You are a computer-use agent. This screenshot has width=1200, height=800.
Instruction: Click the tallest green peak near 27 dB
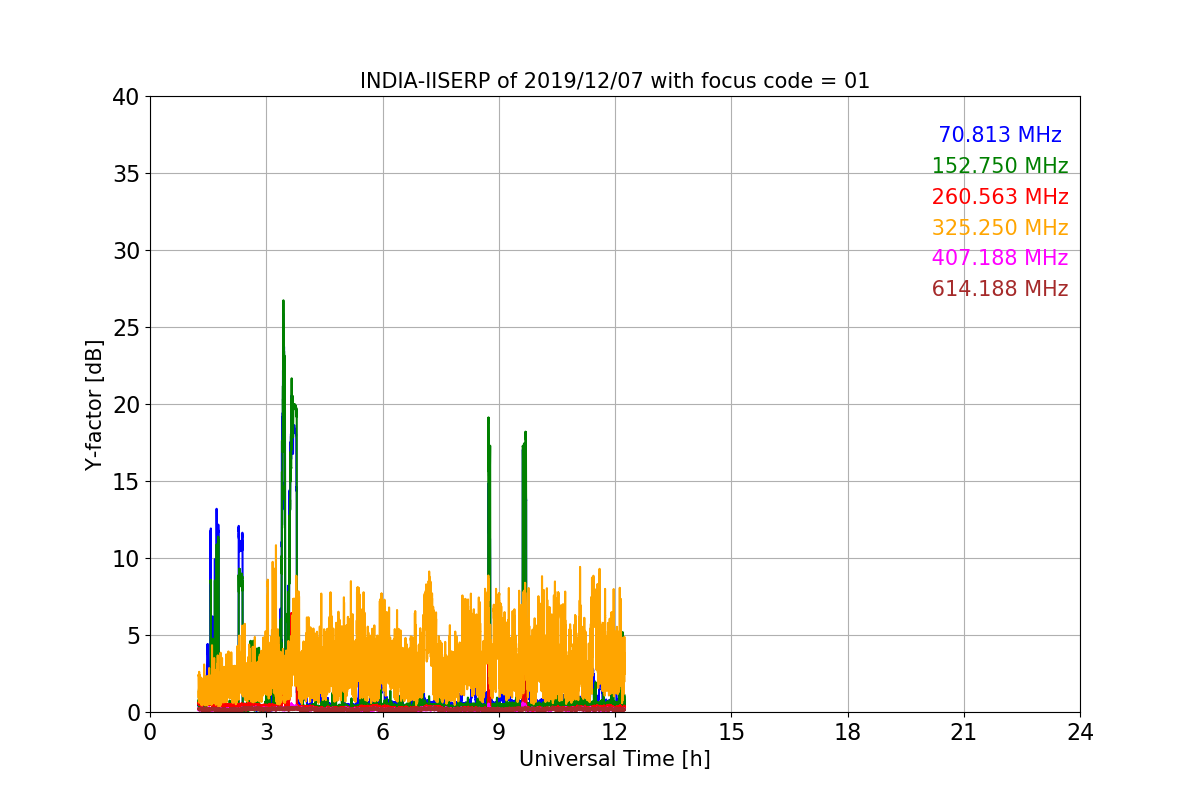pyautogui.click(x=283, y=302)
